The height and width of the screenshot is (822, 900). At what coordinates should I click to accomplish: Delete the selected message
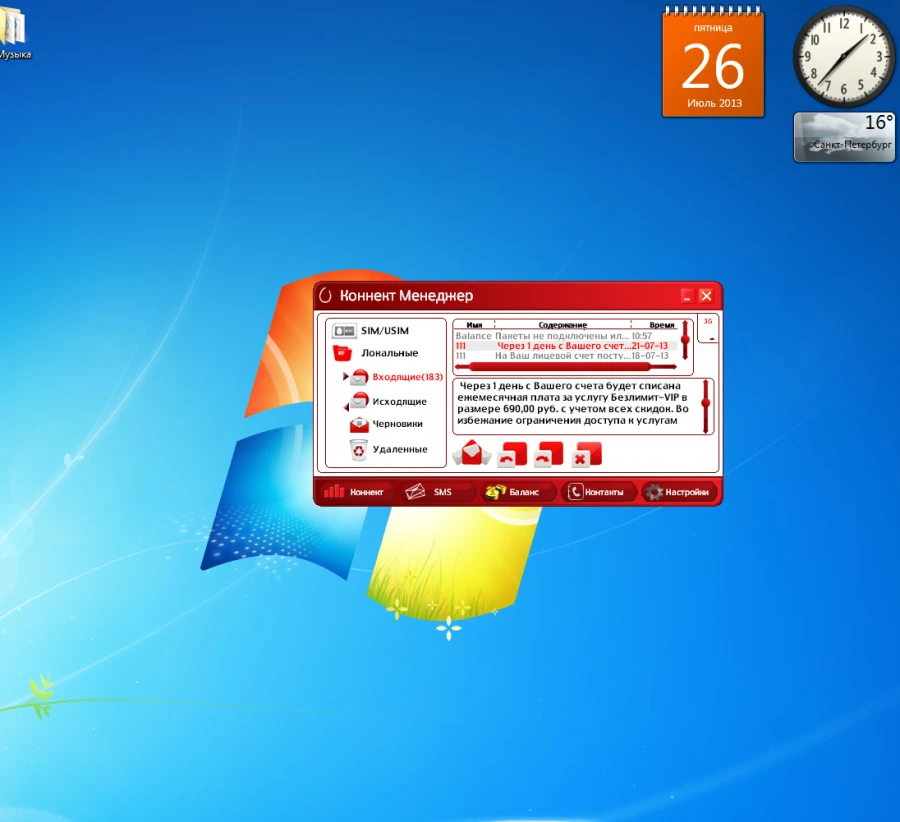pos(587,454)
